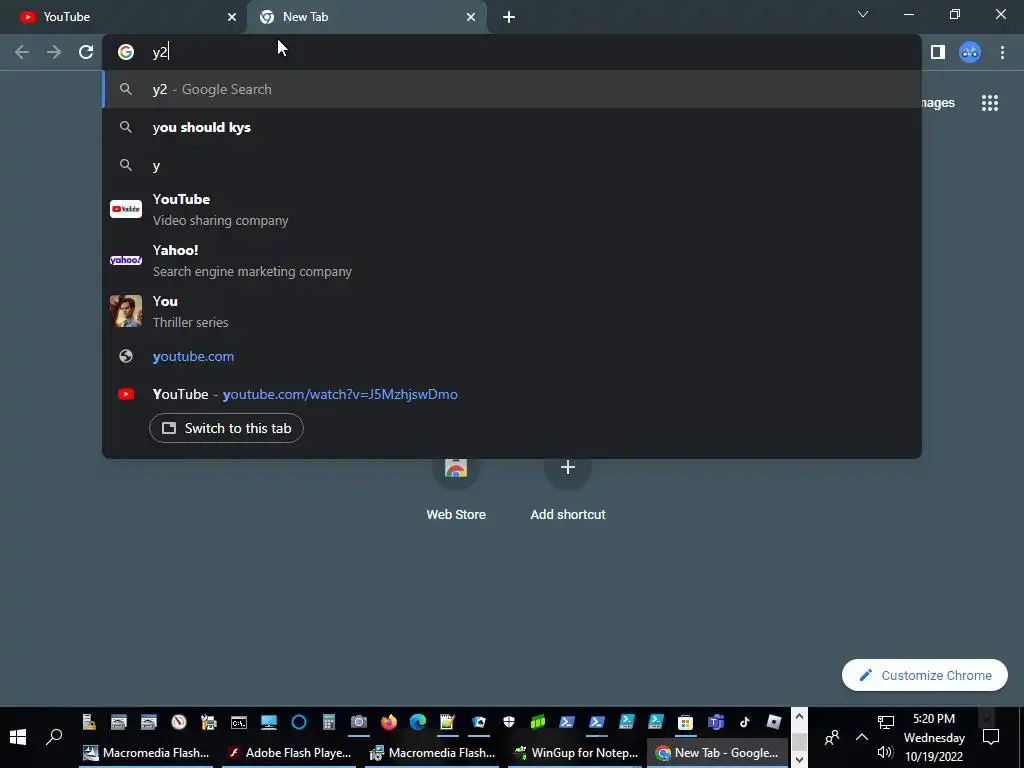Open the youtube.com suggestion
Viewport: 1024px width, 768px height.
point(512,357)
